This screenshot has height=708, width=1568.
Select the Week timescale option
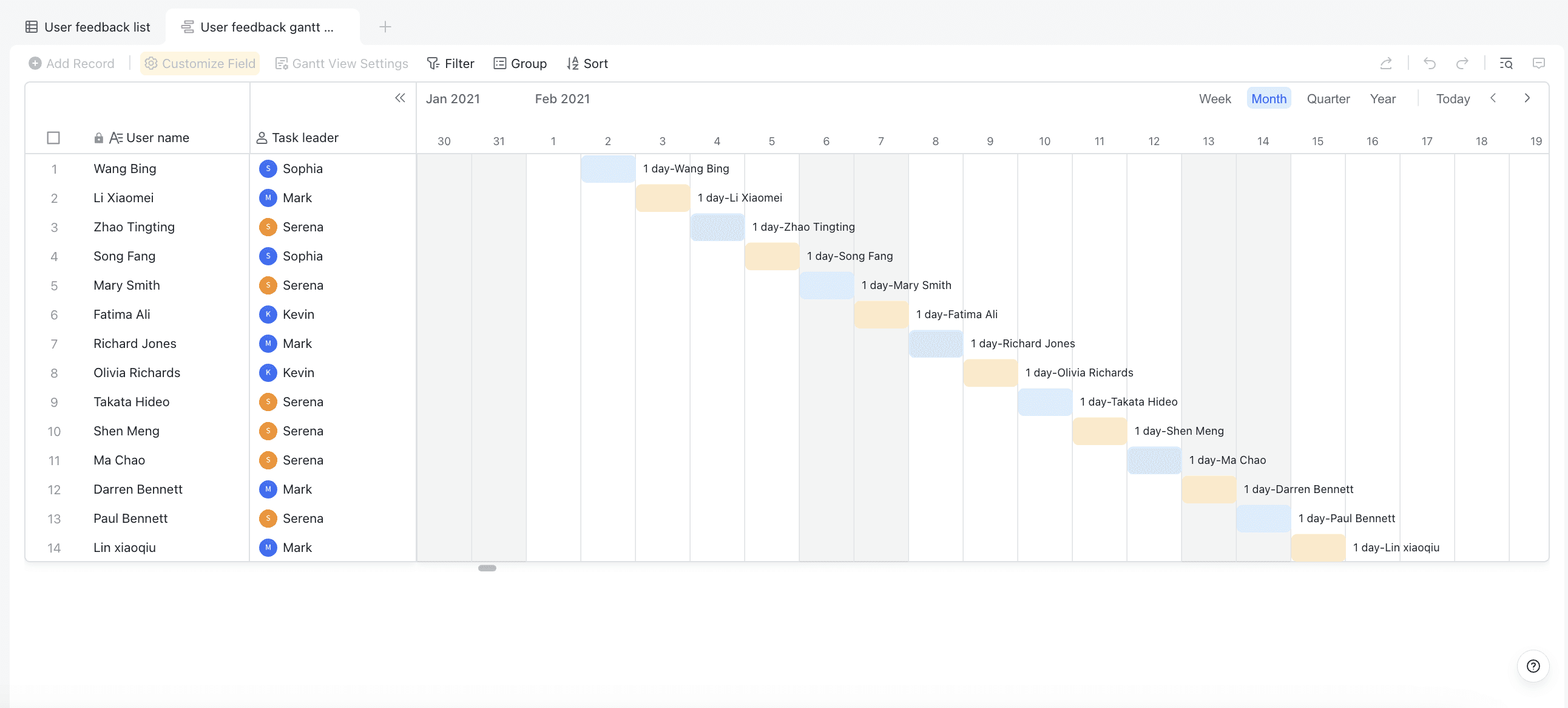(x=1214, y=99)
